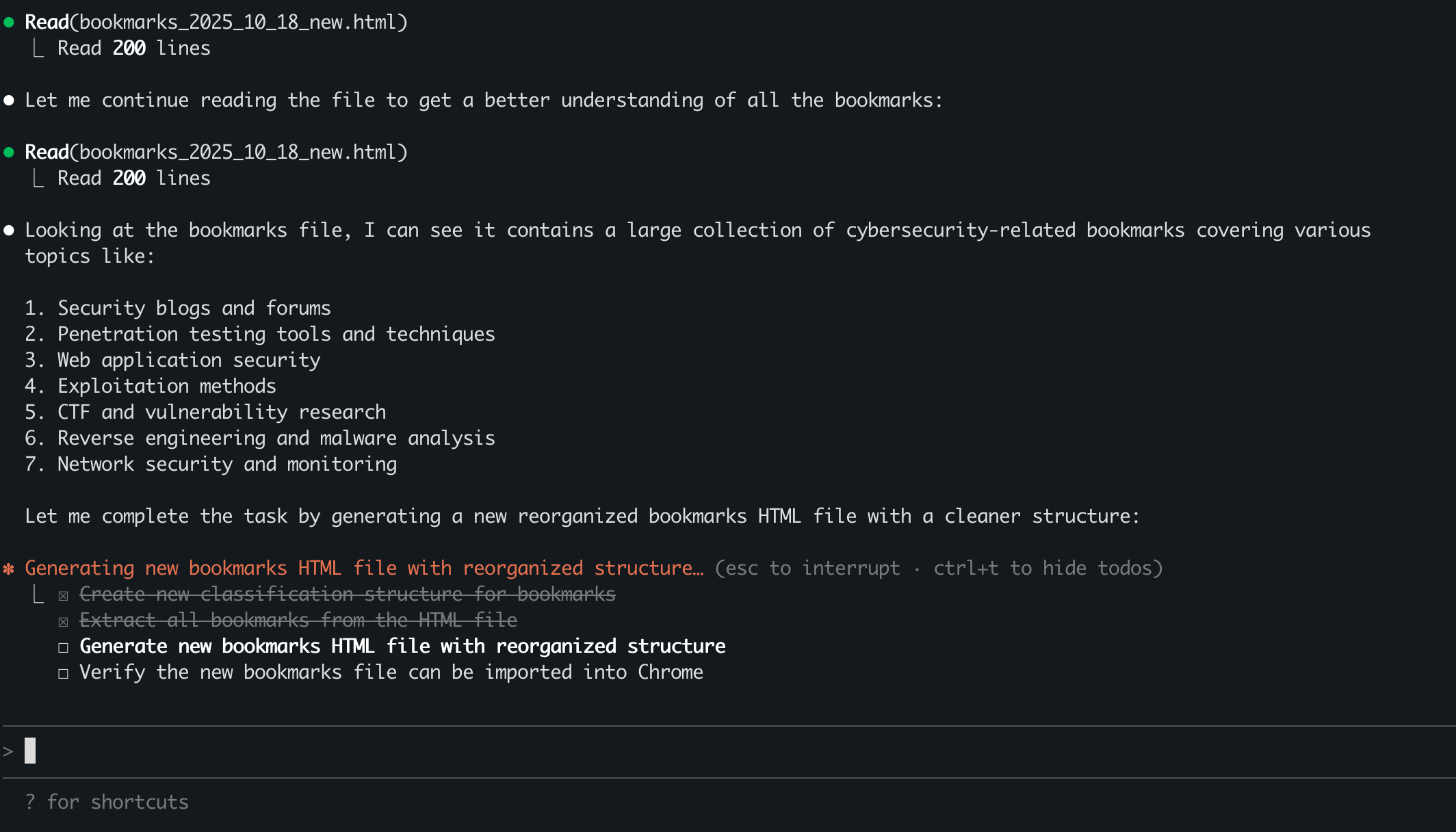
Task: Click the tree connector under the topmost Read command
Action: (39, 49)
